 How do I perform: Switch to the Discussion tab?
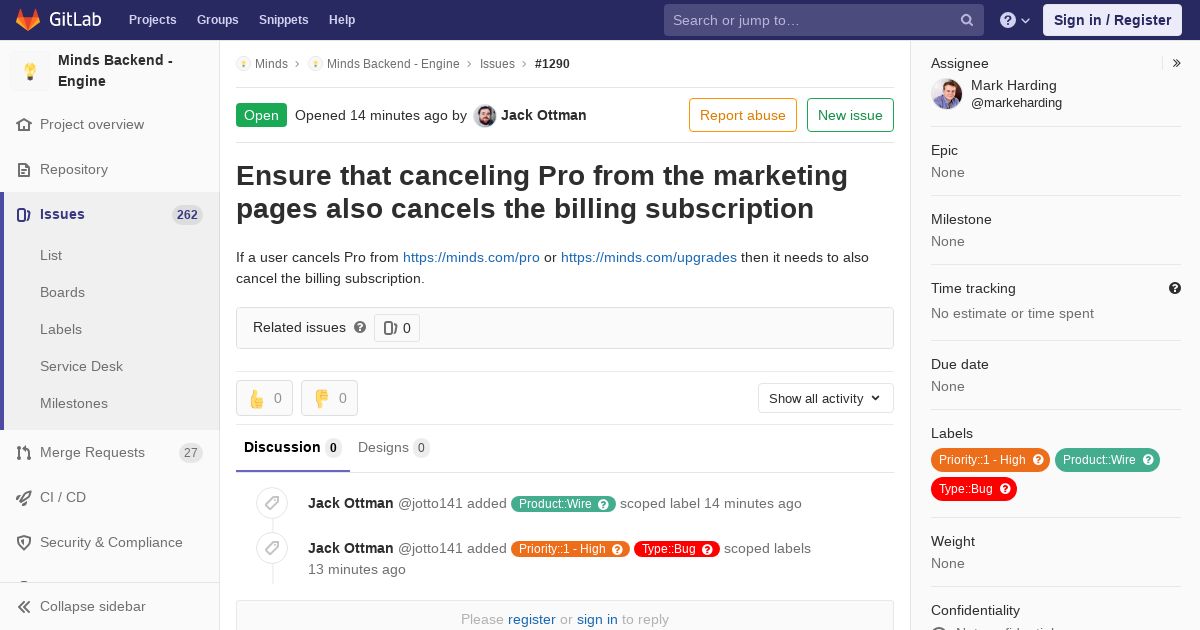tap(293, 448)
